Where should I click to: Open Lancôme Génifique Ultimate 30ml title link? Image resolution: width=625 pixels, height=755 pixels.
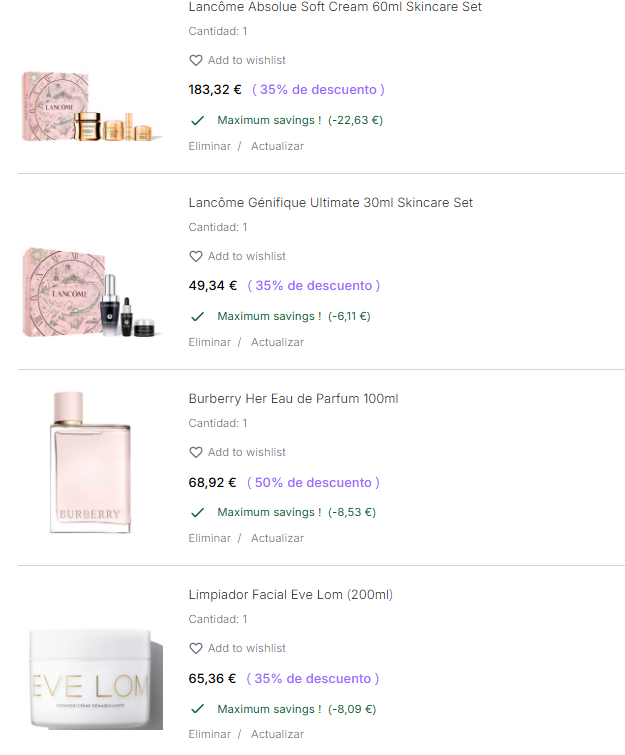(330, 203)
